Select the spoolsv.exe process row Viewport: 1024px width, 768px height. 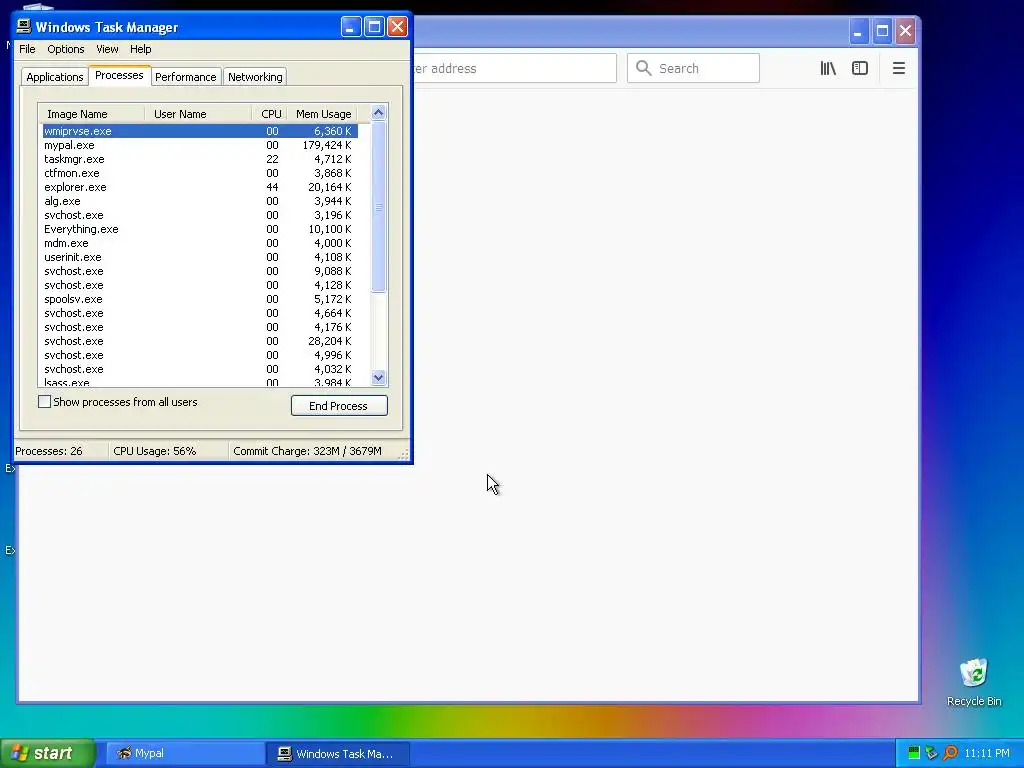199,299
